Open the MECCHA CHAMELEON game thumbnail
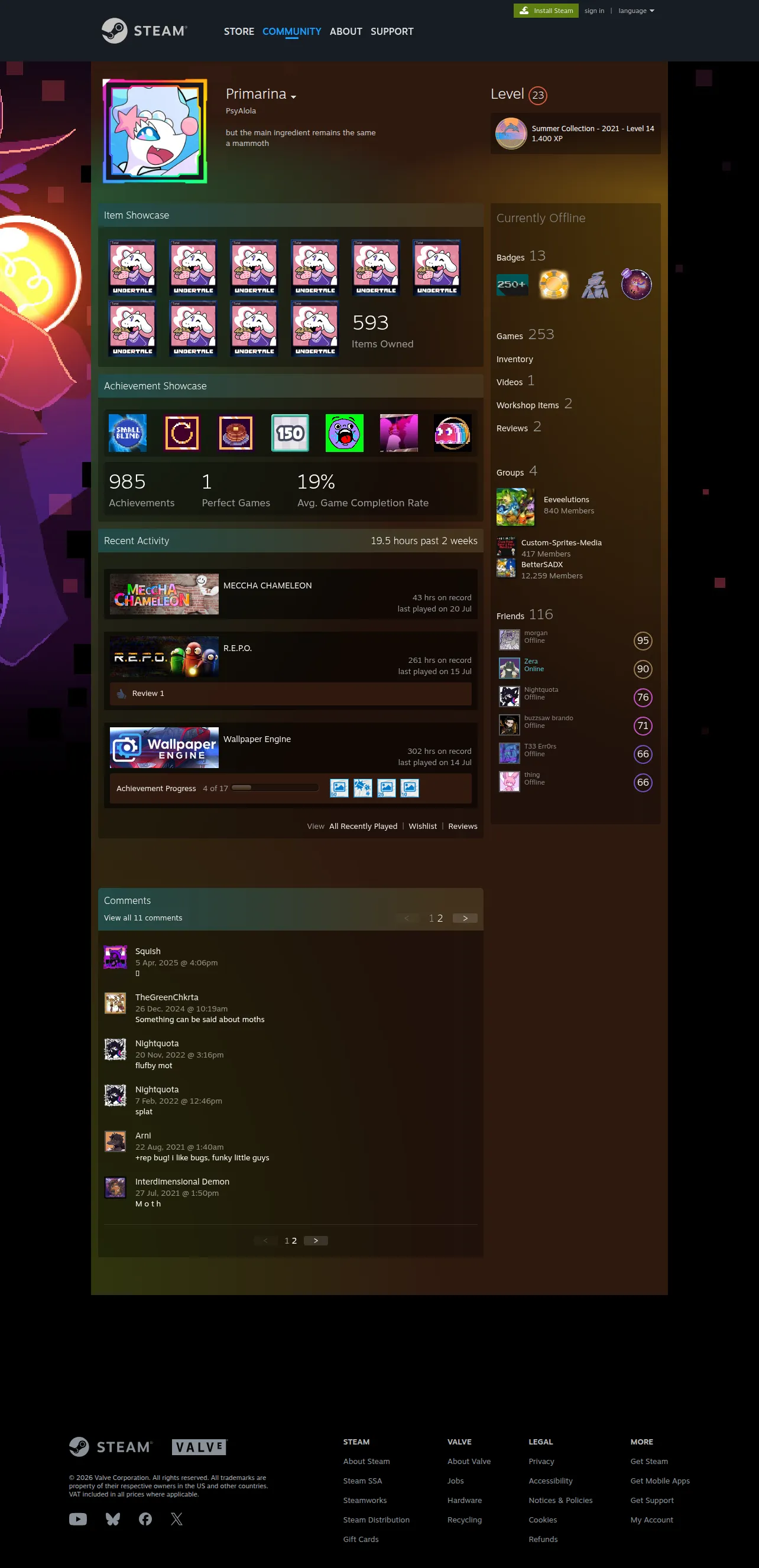Viewport: 759px width, 1568px height. pyautogui.click(x=164, y=594)
